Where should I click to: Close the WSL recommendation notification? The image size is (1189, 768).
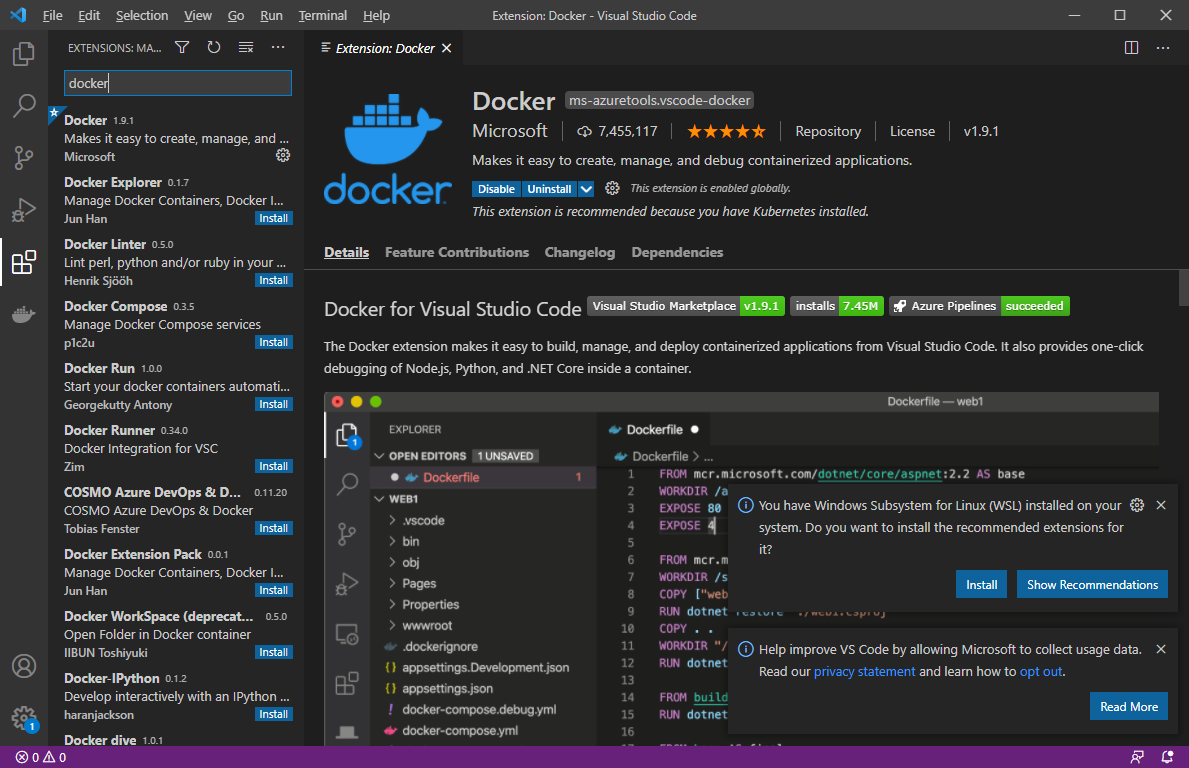coord(1161,505)
